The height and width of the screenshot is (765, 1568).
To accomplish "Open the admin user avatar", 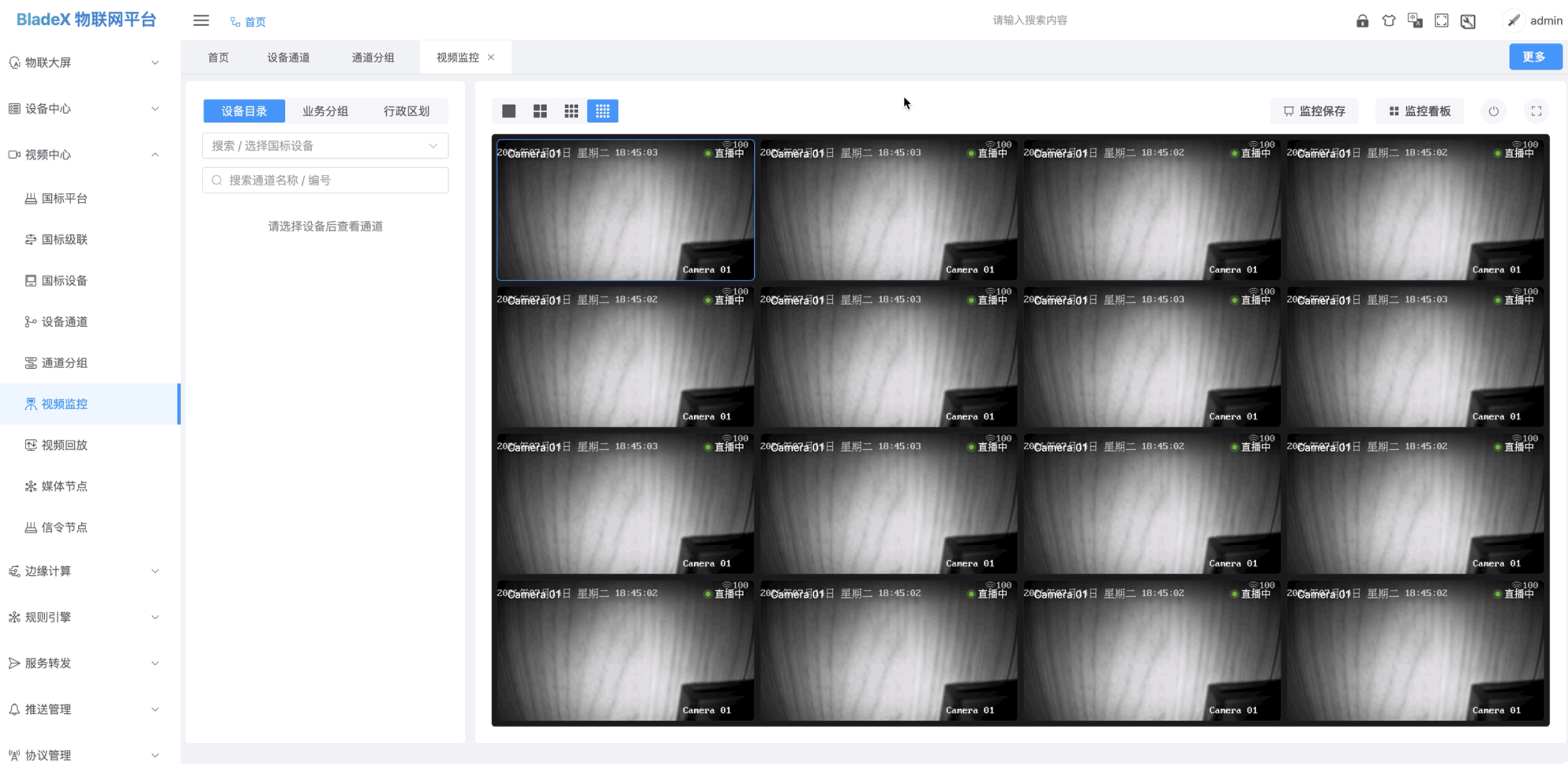I will tap(1513, 21).
